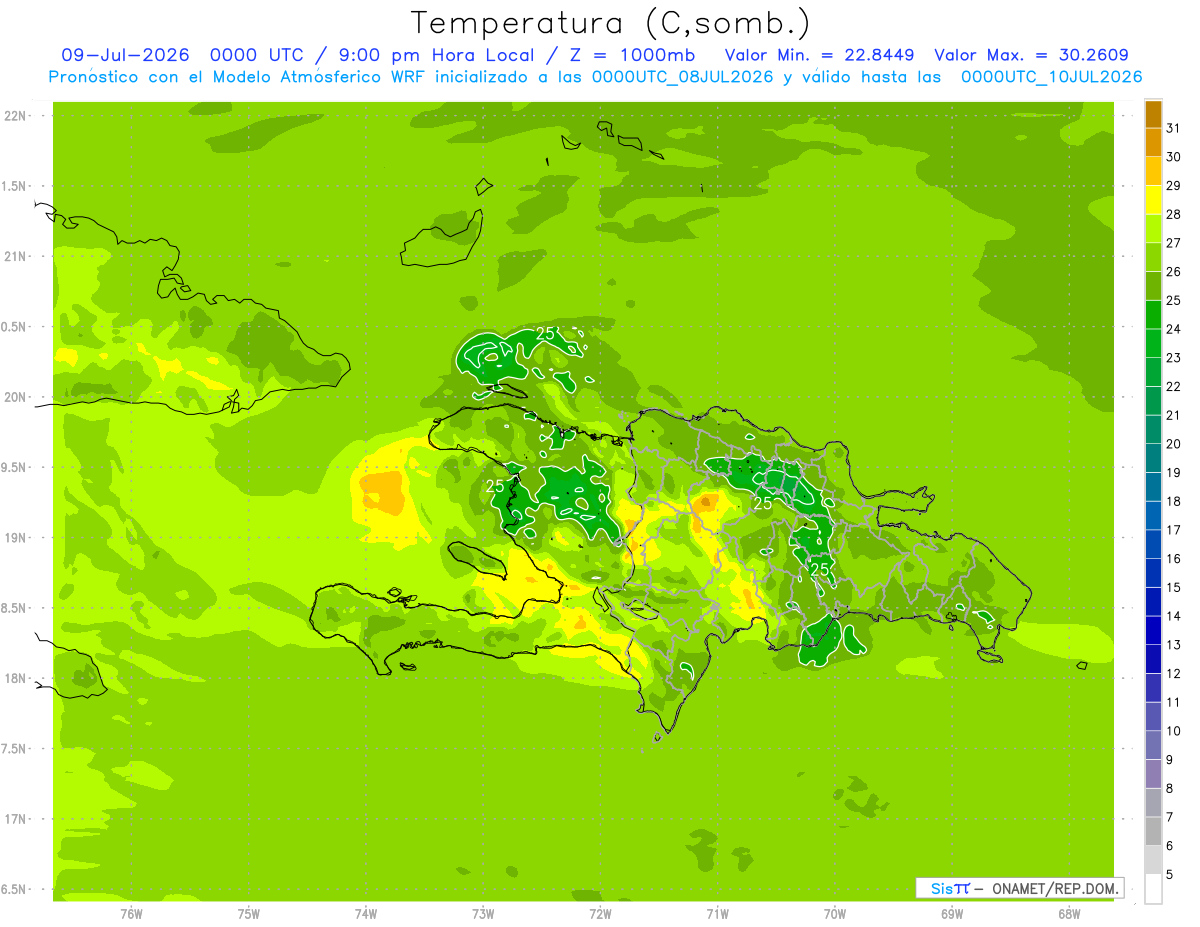Click the "22N" latitude label
This screenshot has width=1200, height=927.
pos(16,116)
